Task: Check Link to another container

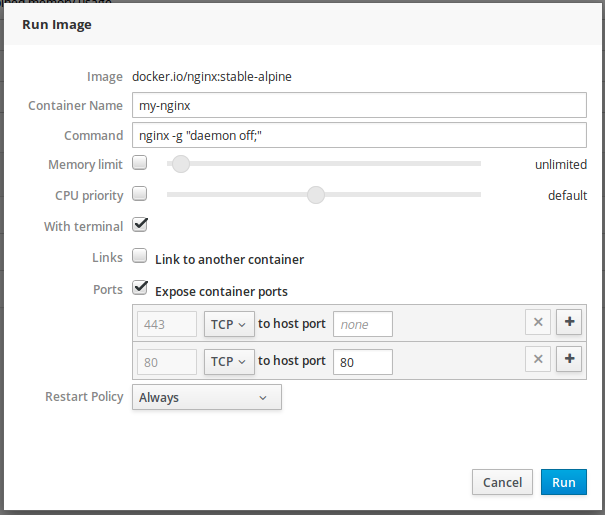Action: pyautogui.click(x=140, y=257)
